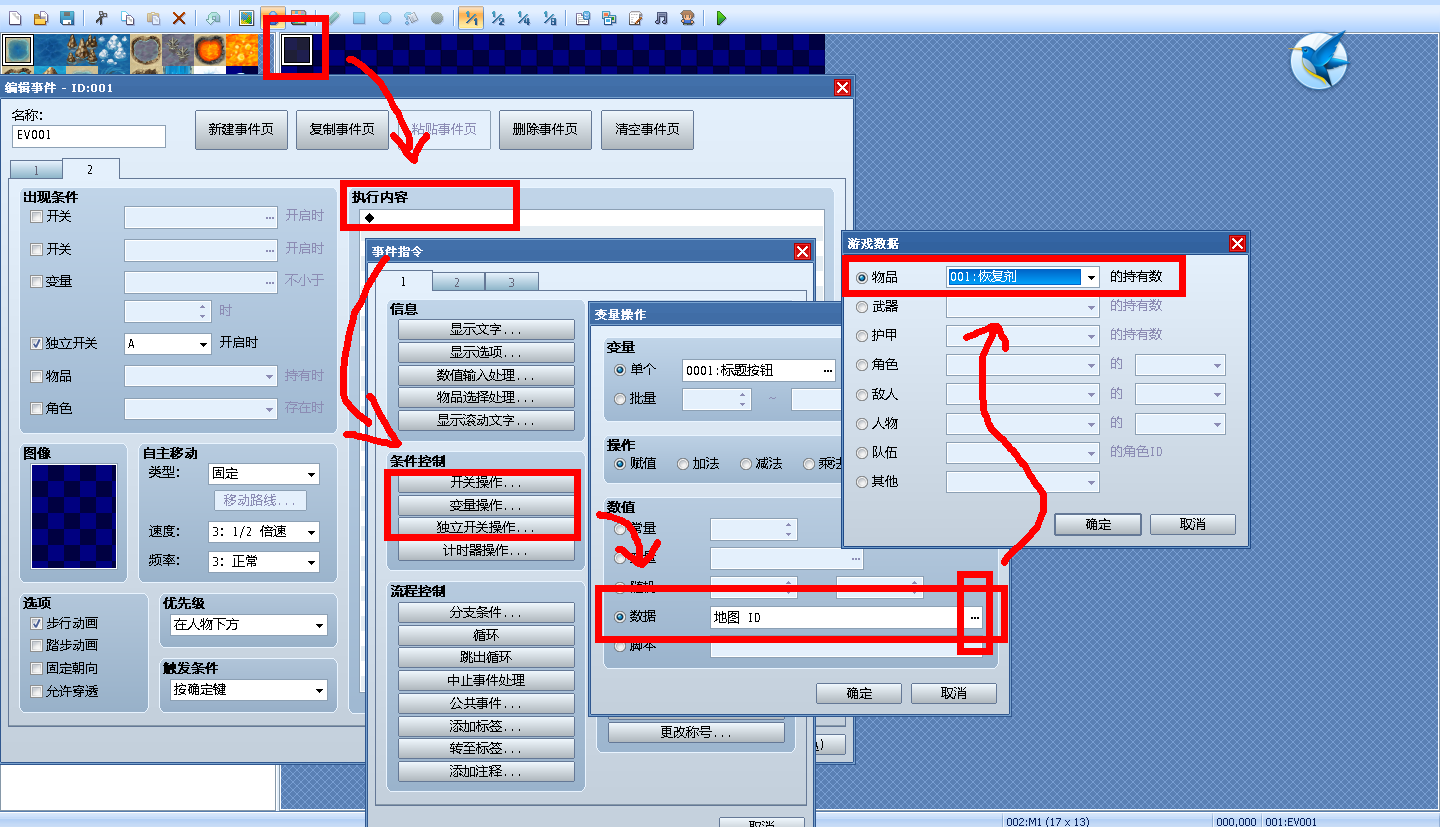Choose the 武器 radio in 游戏数据

(x=862, y=306)
